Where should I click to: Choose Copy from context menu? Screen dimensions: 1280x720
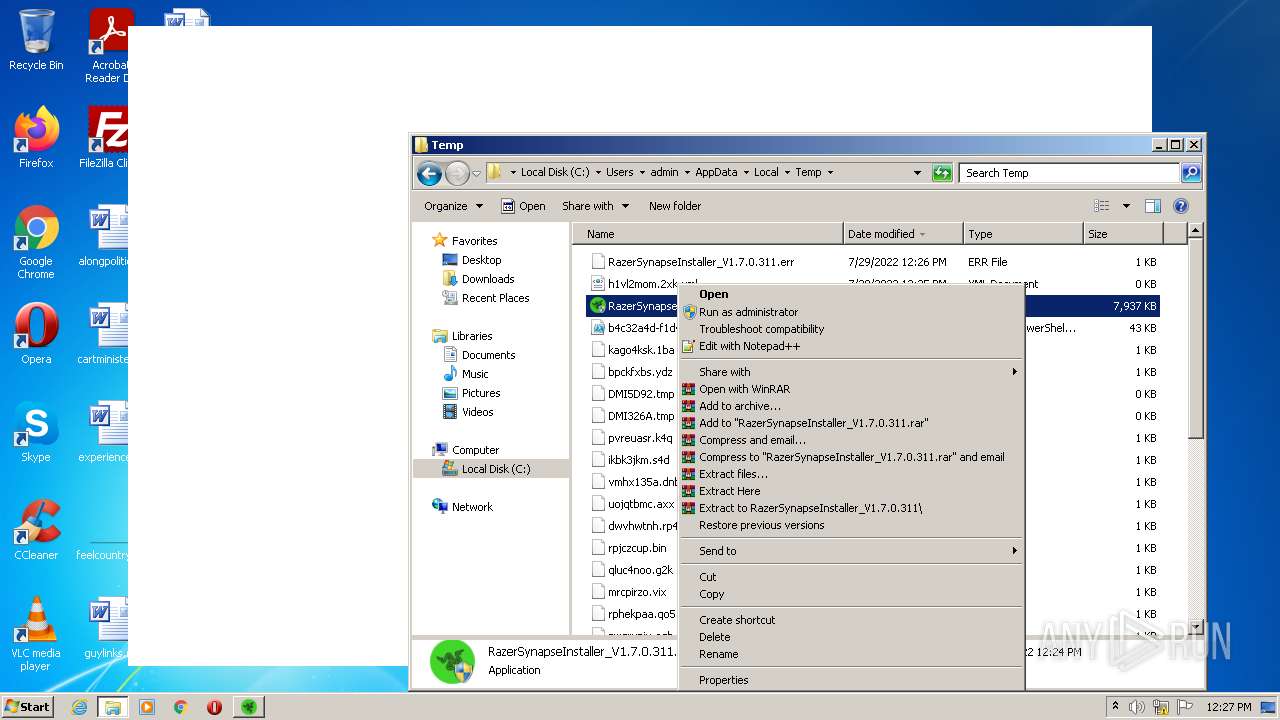point(851,594)
